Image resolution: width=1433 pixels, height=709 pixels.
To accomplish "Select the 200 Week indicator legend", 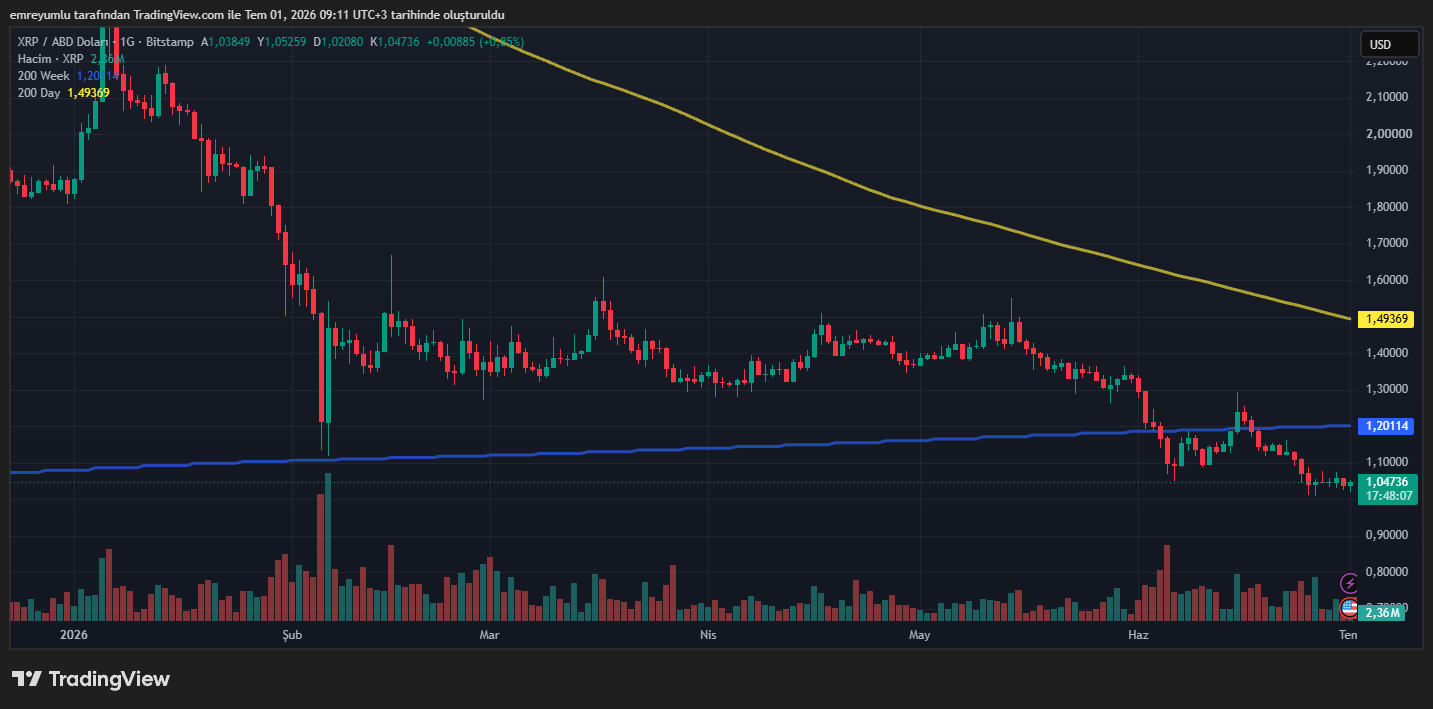I will click(44, 76).
